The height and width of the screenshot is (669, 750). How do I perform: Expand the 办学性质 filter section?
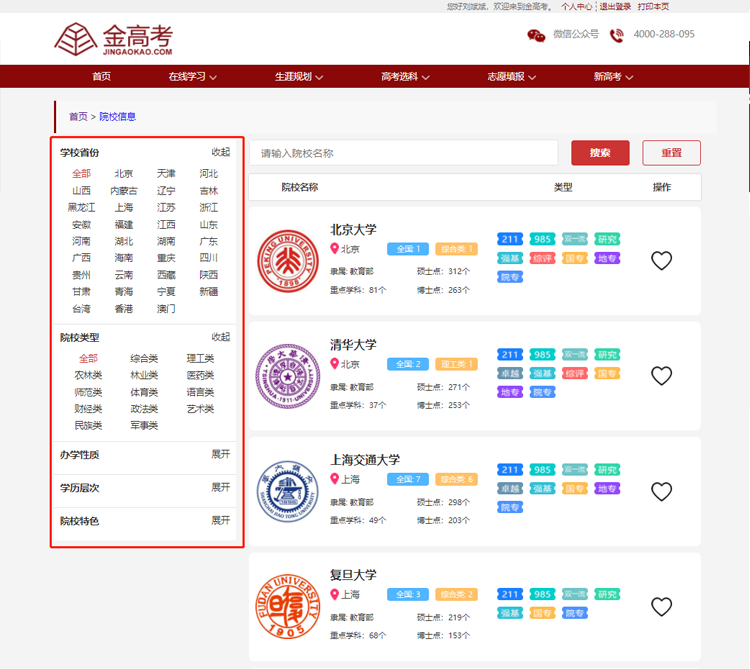click(x=220, y=454)
